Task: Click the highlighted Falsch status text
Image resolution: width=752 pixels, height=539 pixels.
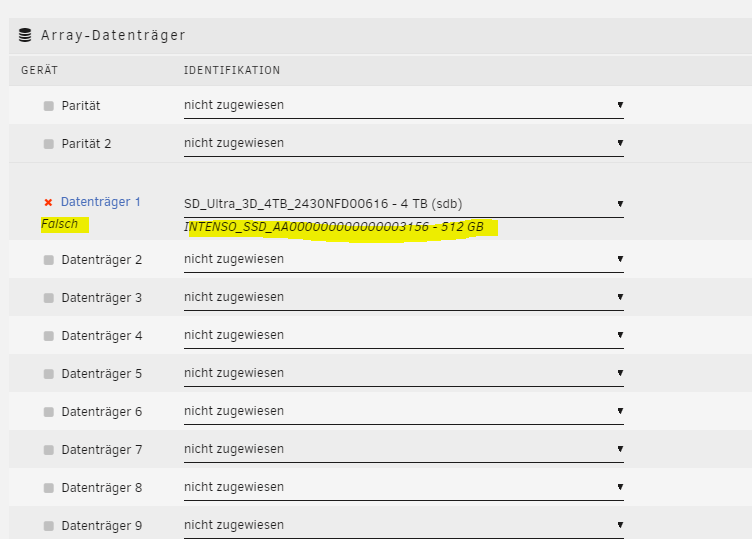Action: [x=59, y=224]
